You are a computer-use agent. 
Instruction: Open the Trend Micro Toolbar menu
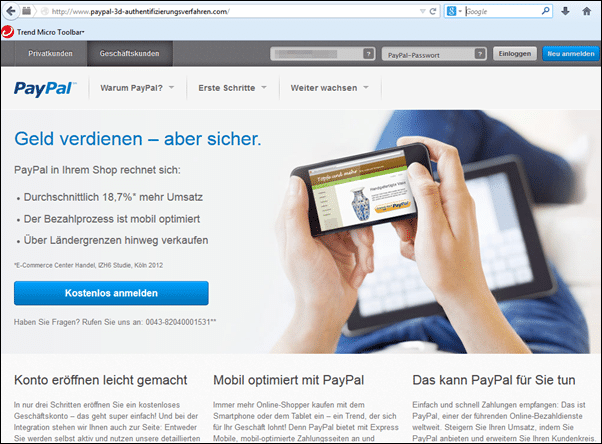(50, 32)
